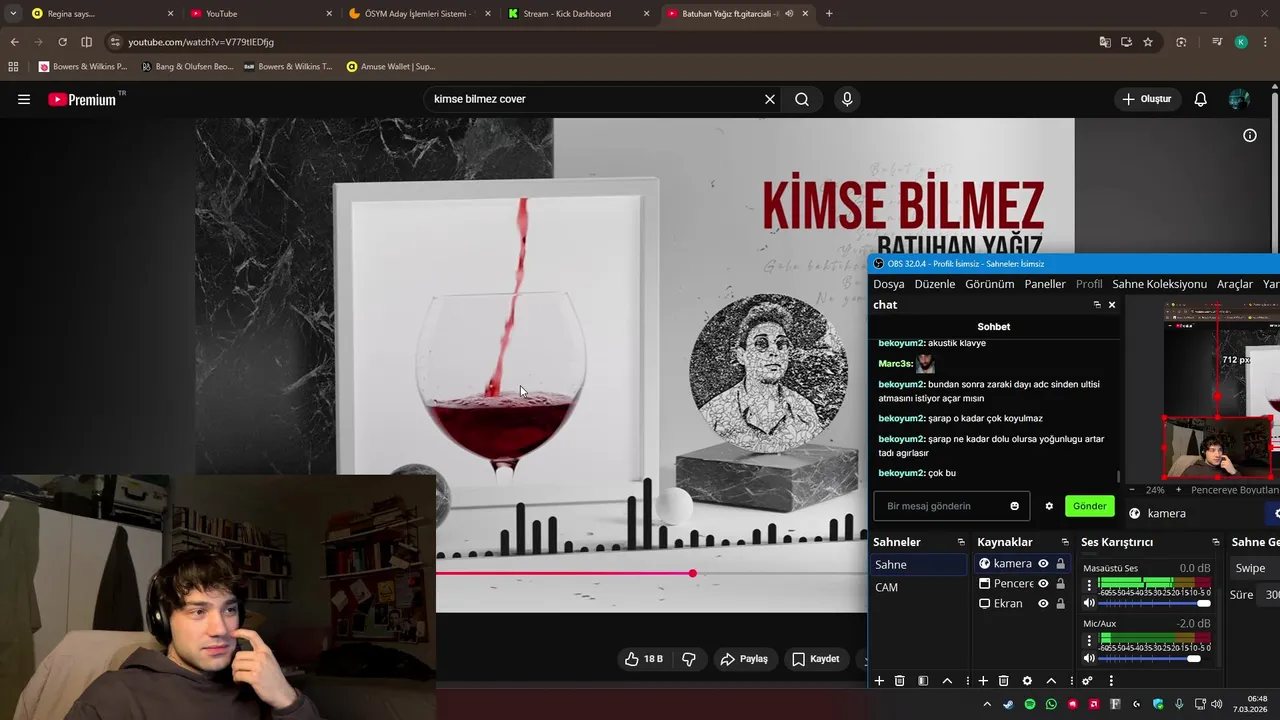Switch to Stream - Kick Dashboard tab
Viewport: 1280px width, 720px height.
coord(578,14)
